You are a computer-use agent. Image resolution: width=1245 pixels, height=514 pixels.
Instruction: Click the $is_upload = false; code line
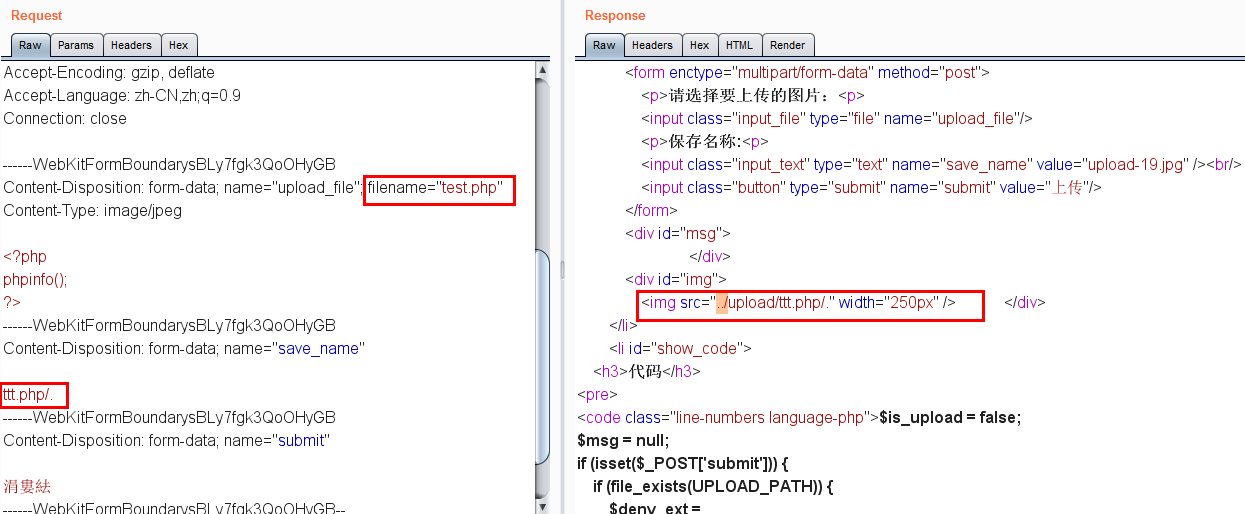950,417
